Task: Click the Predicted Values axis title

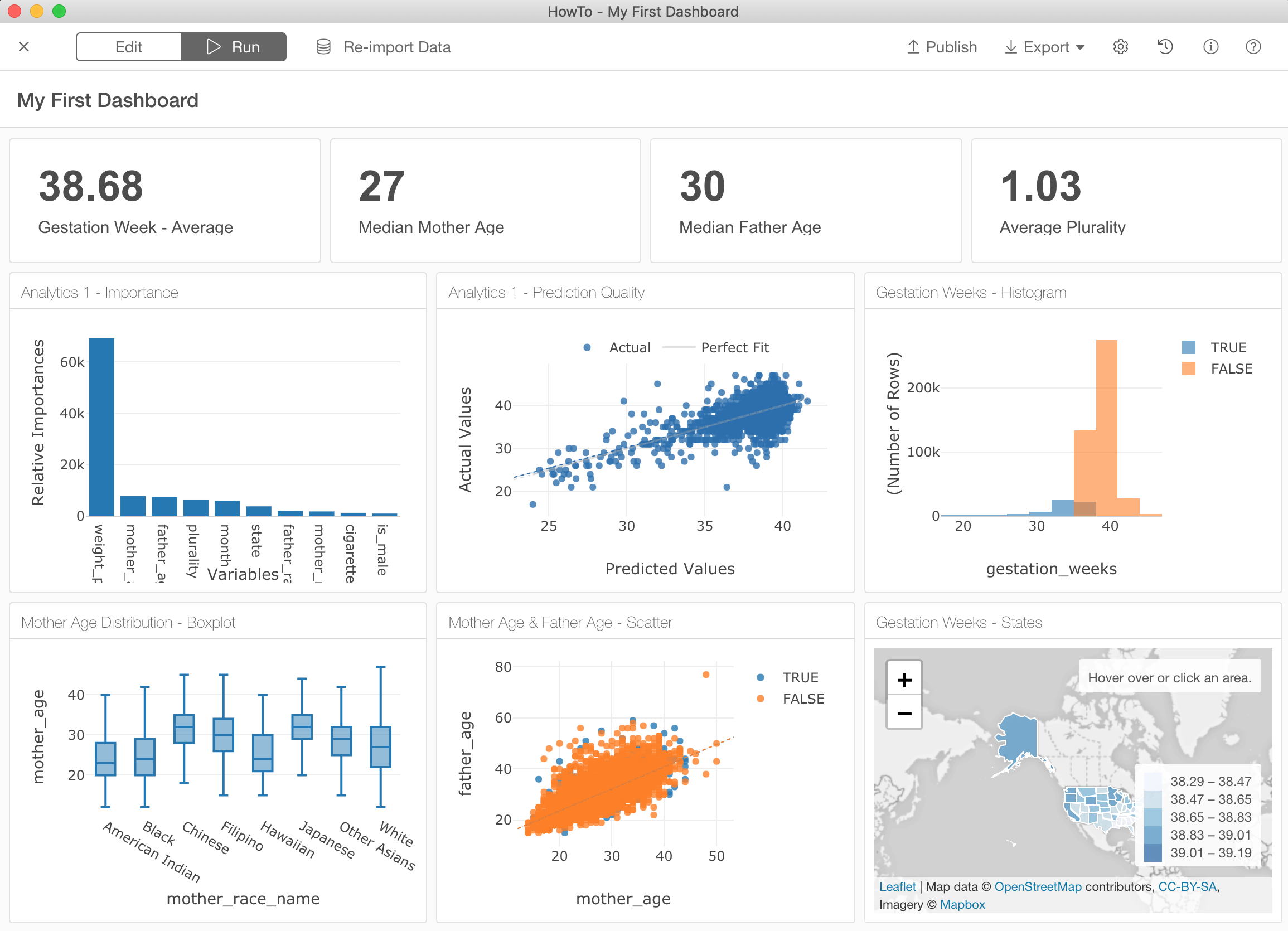Action: point(670,569)
